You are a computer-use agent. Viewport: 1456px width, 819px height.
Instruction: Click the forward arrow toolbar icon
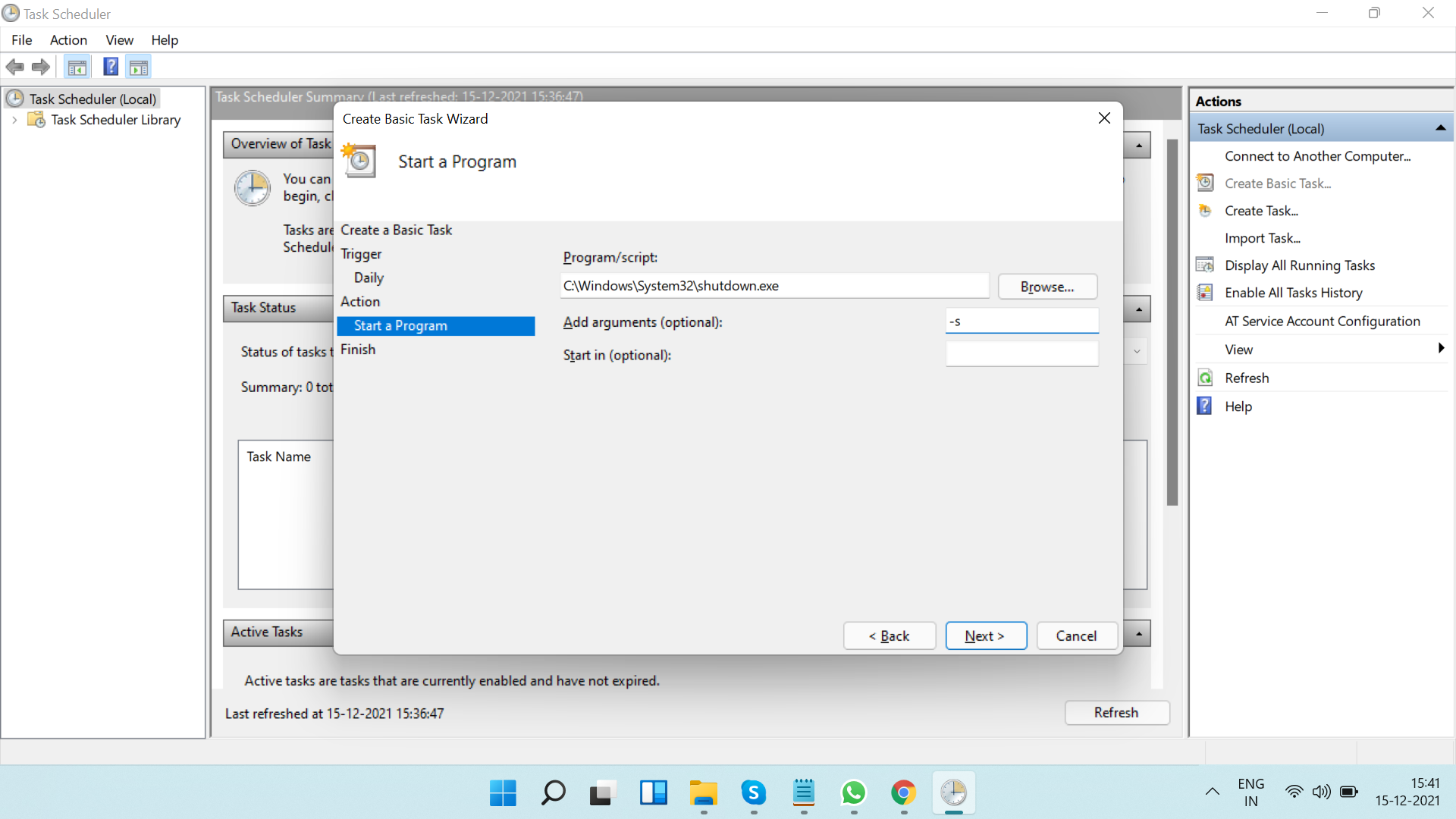click(41, 67)
